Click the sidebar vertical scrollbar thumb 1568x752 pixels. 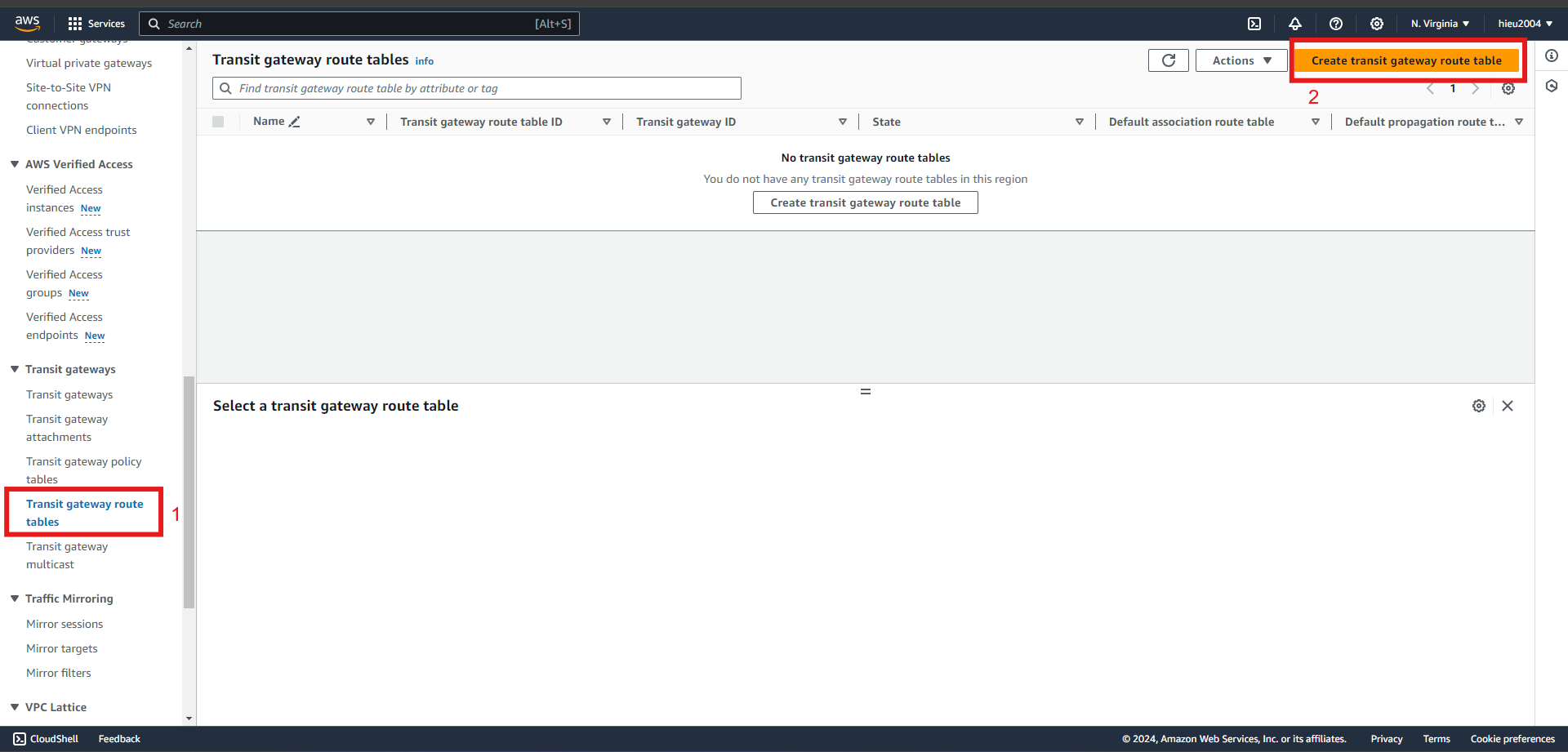[x=189, y=492]
